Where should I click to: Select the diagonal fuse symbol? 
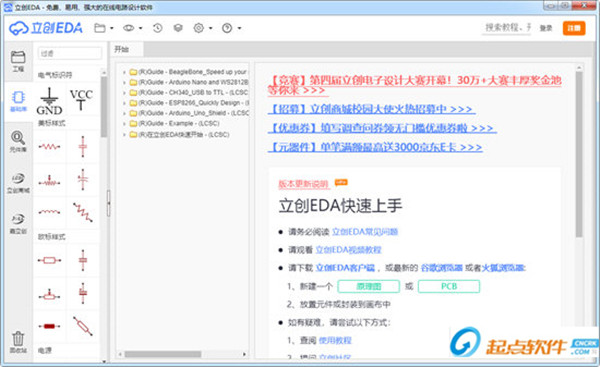pos(83,326)
